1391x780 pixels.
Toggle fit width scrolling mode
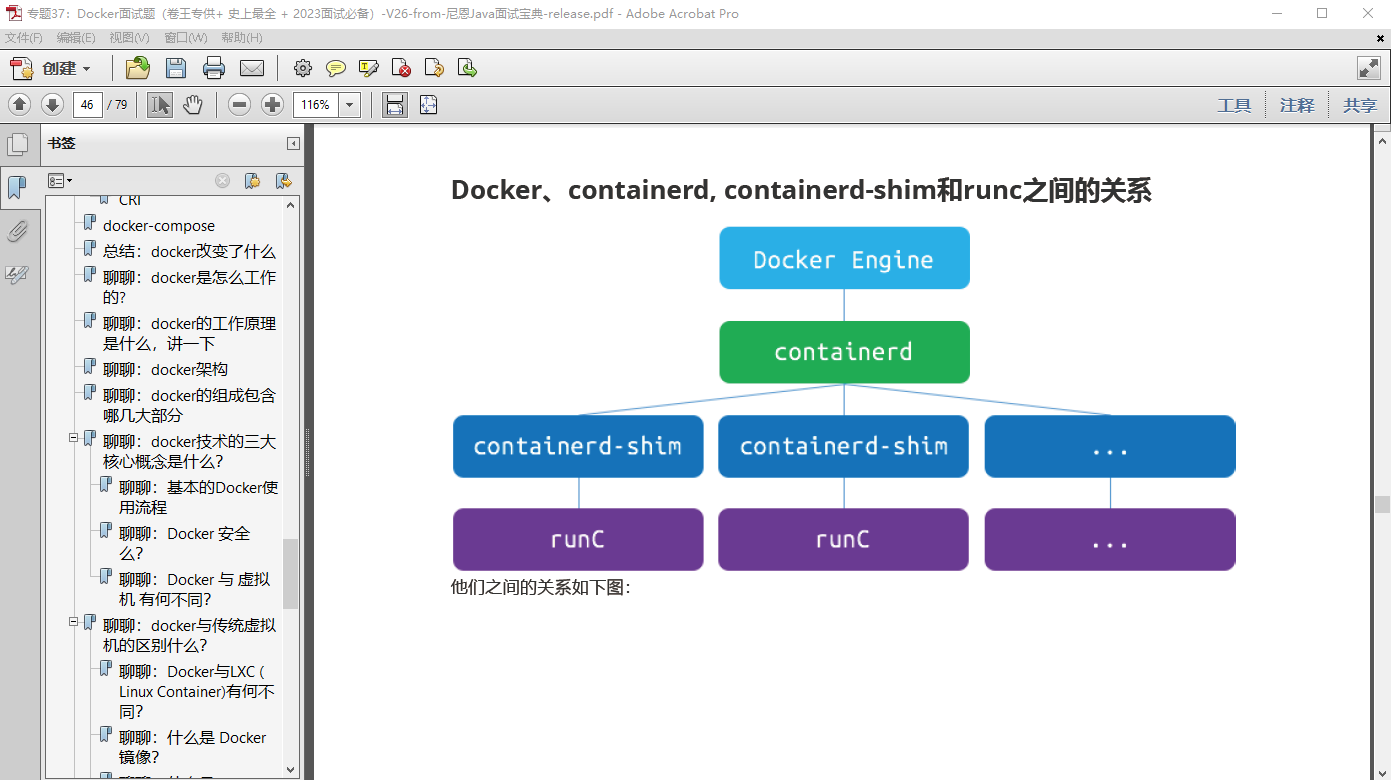tap(395, 104)
